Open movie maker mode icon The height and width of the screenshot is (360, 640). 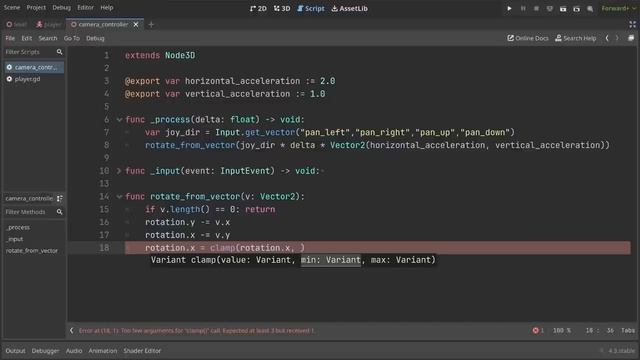pos(590,9)
